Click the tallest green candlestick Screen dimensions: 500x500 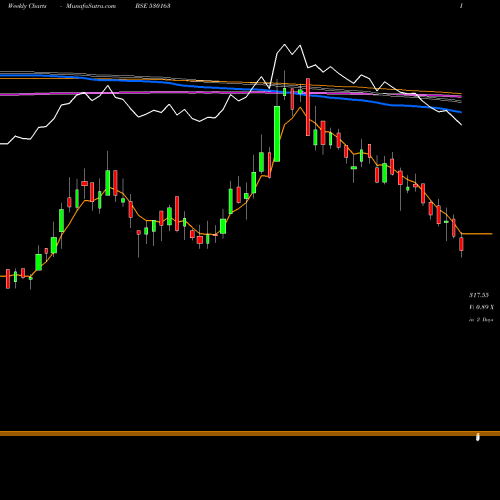[277, 134]
